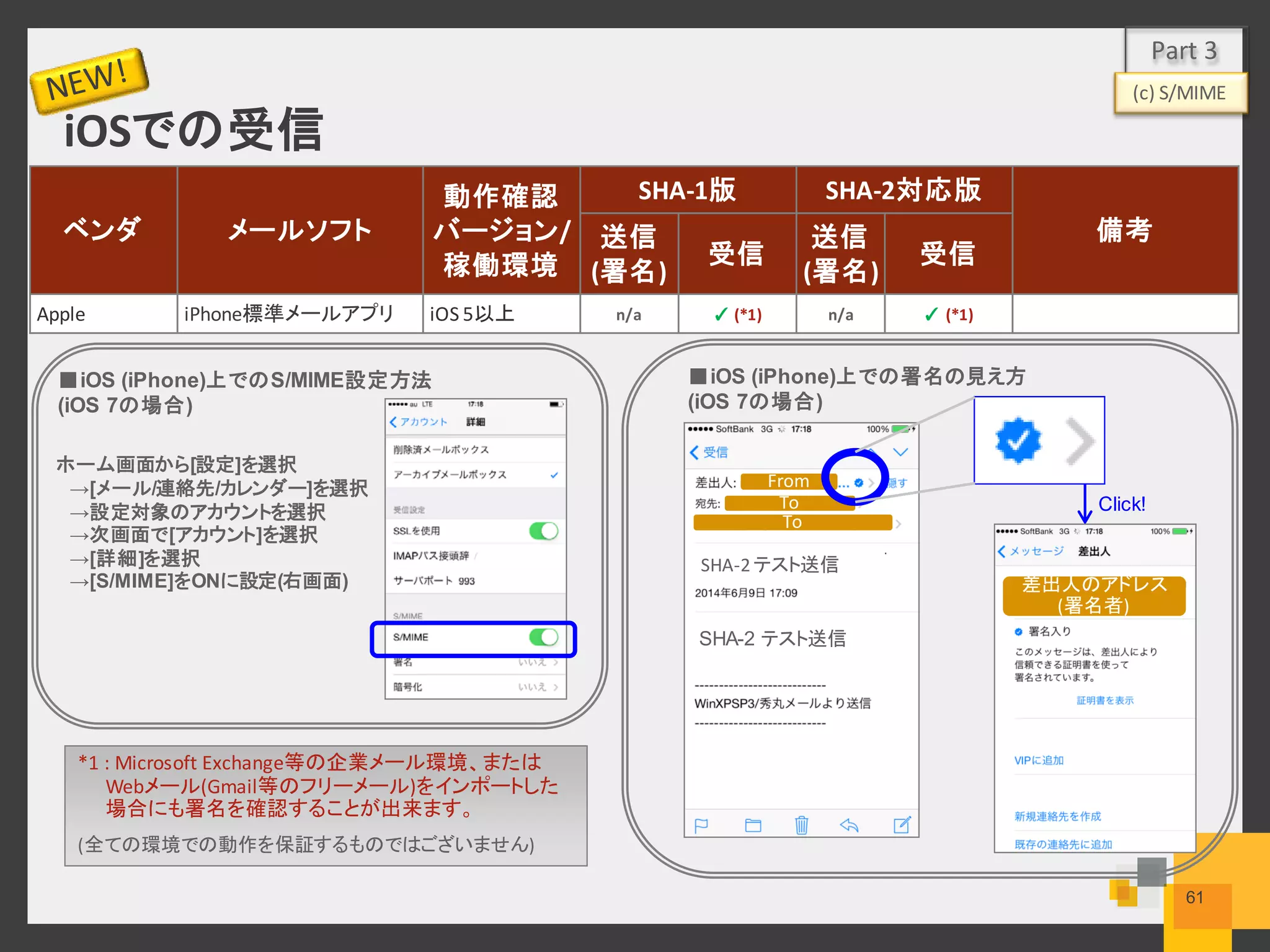Click the Part 3 tab label

click(1184, 51)
